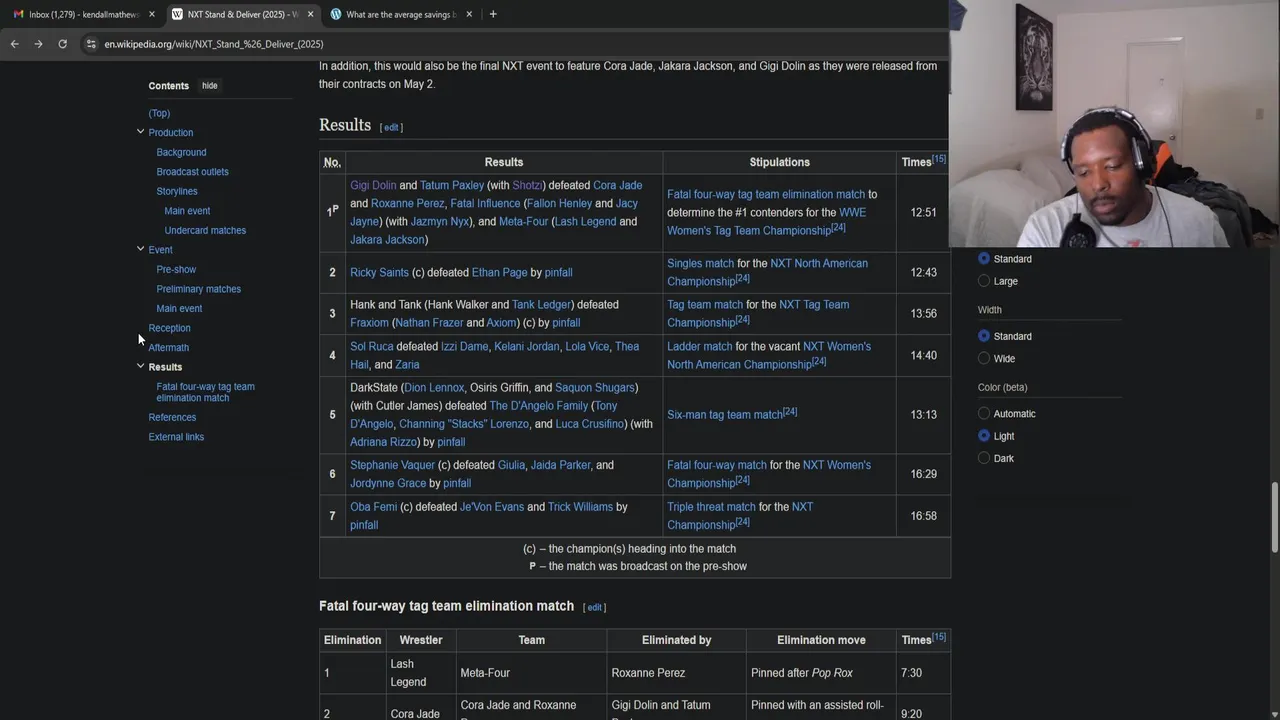
Task: Click the browser back arrow
Action: coord(14,44)
